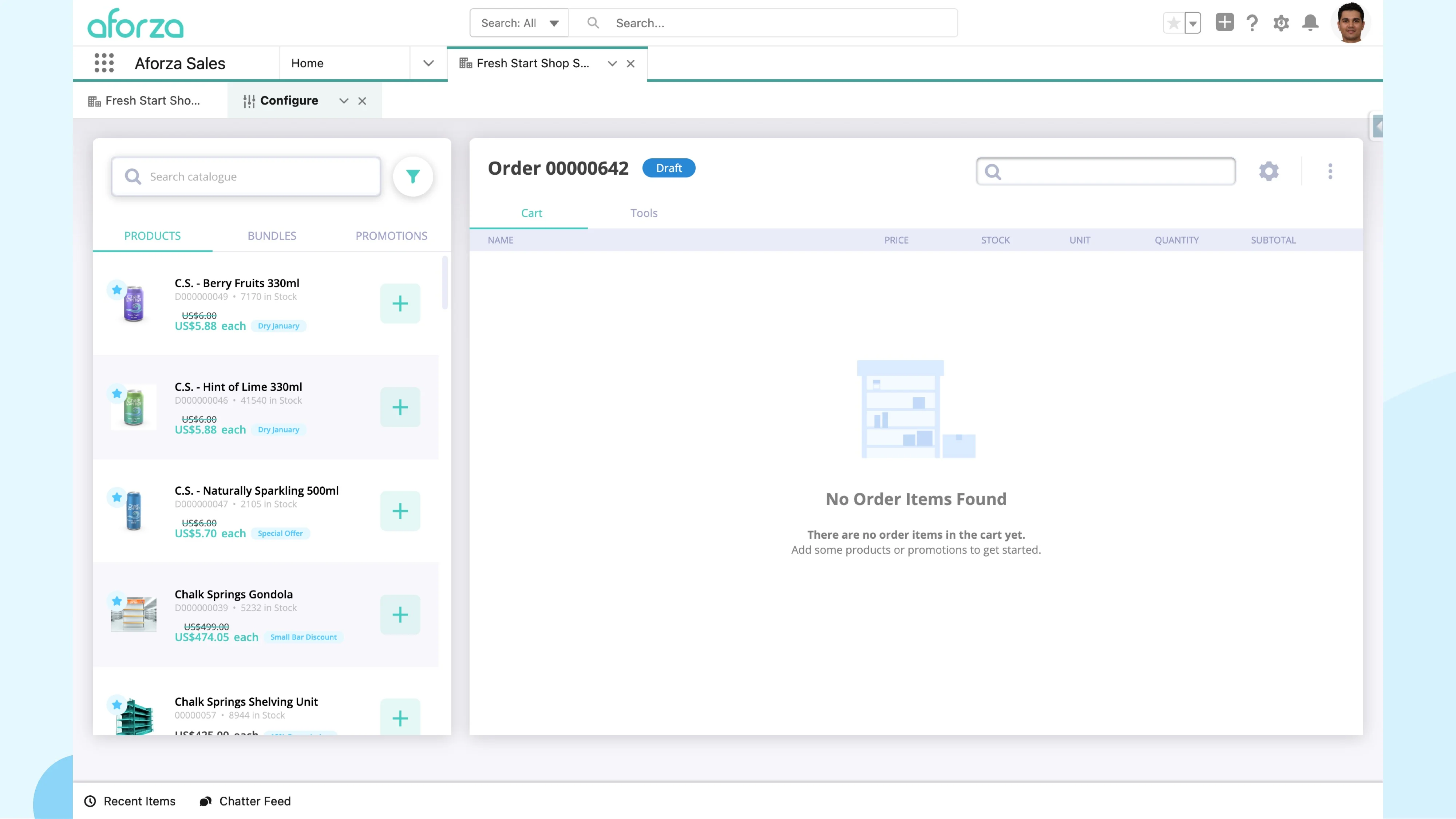Expand the Home navigation dropdown chevron
This screenshot has height=819, width=1456.
click(x=428, y=63)
